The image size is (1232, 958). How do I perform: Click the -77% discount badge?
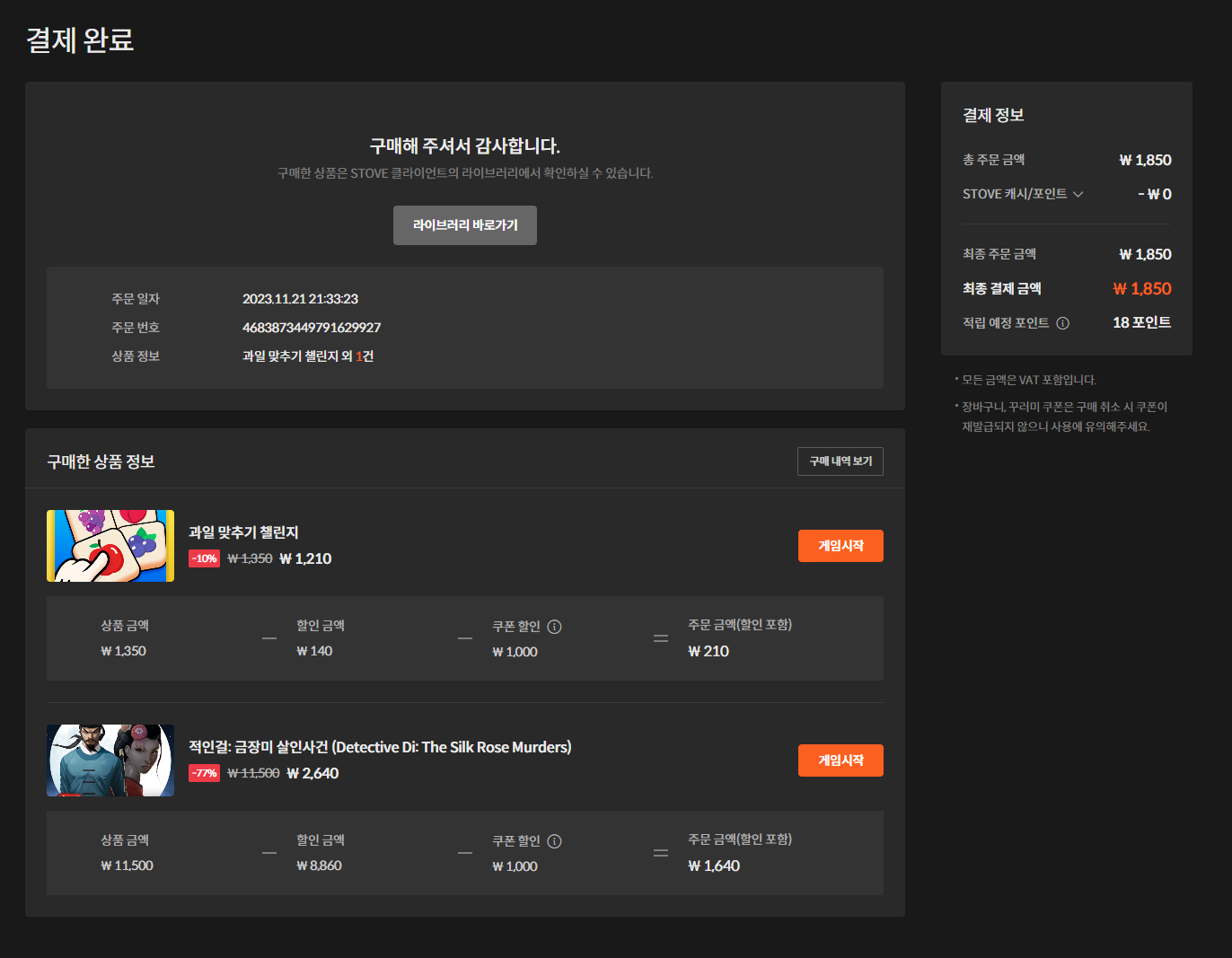coord(205,773)
